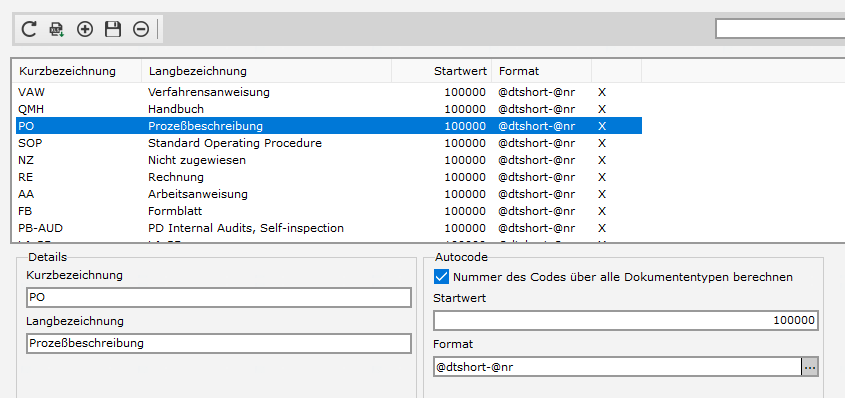This screenshot has height=398, width=845.
Task: Focus the Kurzbezeichnung input field containing PO
Action: pyautogui.click(x=219, y=297)
